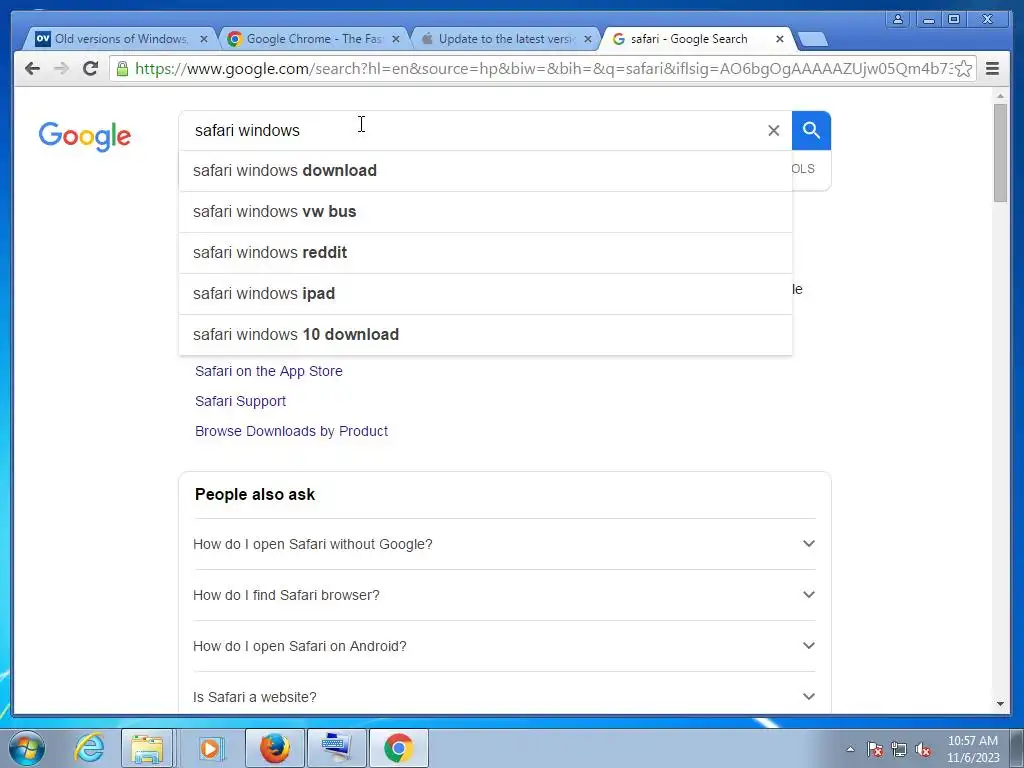Click the vertical scrollbar thumb
Screen dimensions: 1024x768
pyautogui.click(x=1000, y=152)
